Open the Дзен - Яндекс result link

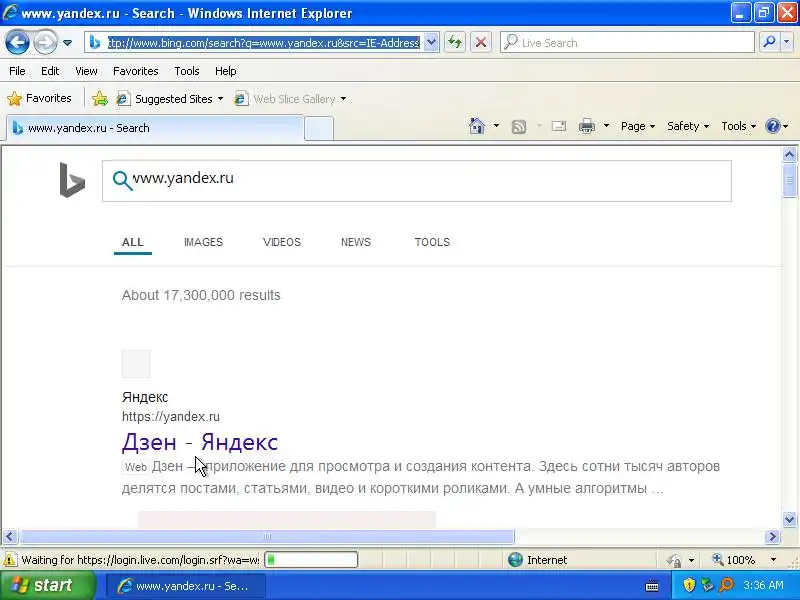[x=199, y=442]
